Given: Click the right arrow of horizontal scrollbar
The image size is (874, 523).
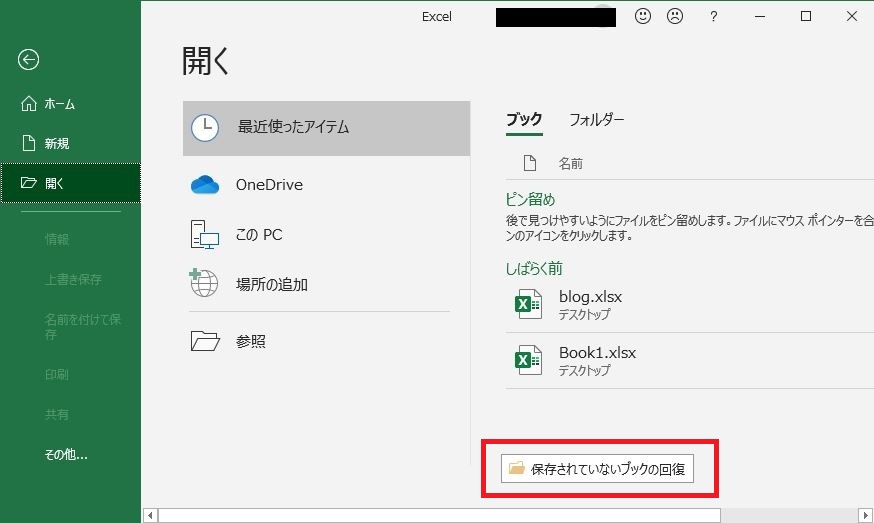Looking at the screenshot, I should click(866, 515).
